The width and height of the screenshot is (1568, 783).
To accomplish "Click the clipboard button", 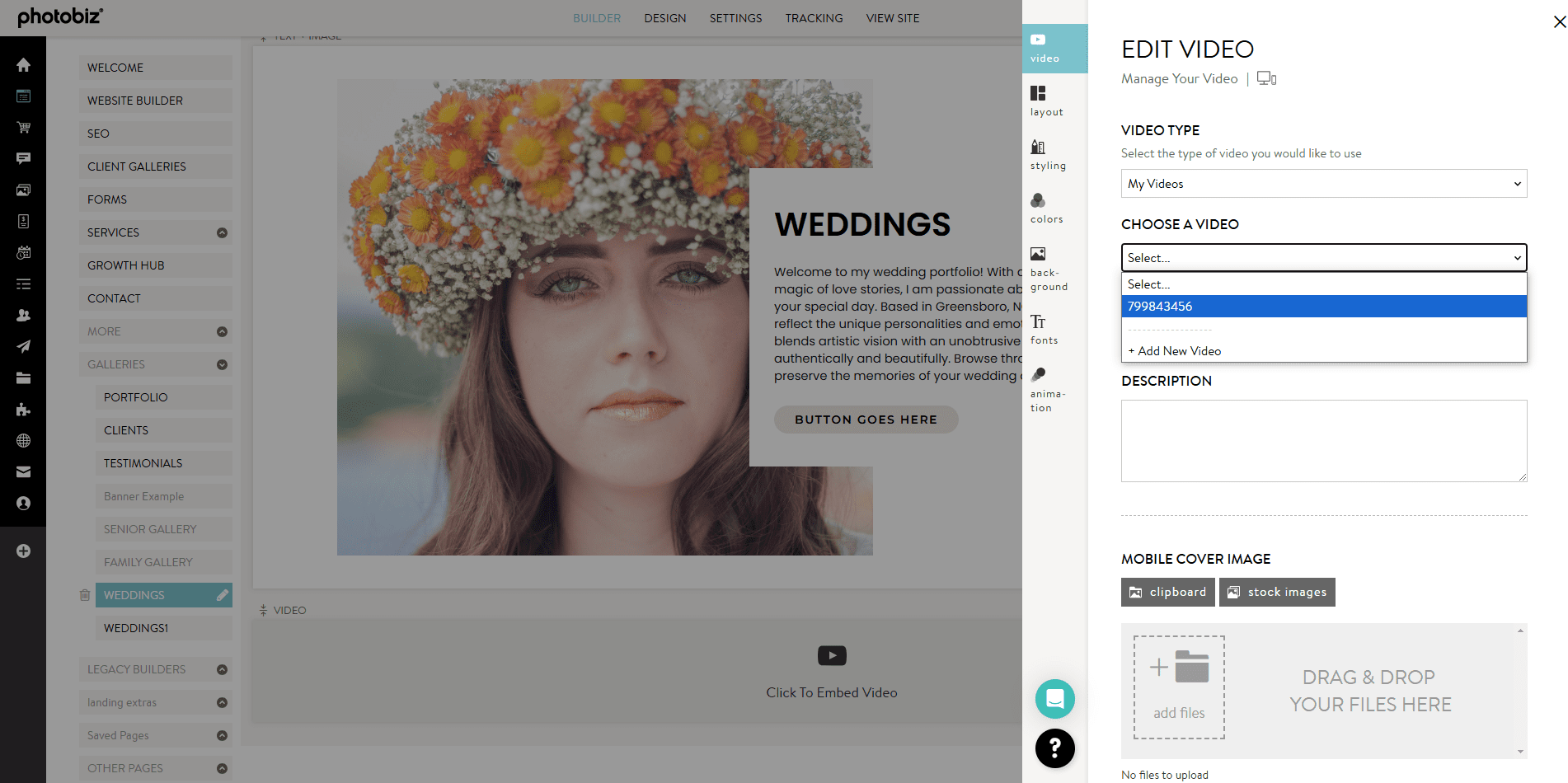I will point(1167,592).
